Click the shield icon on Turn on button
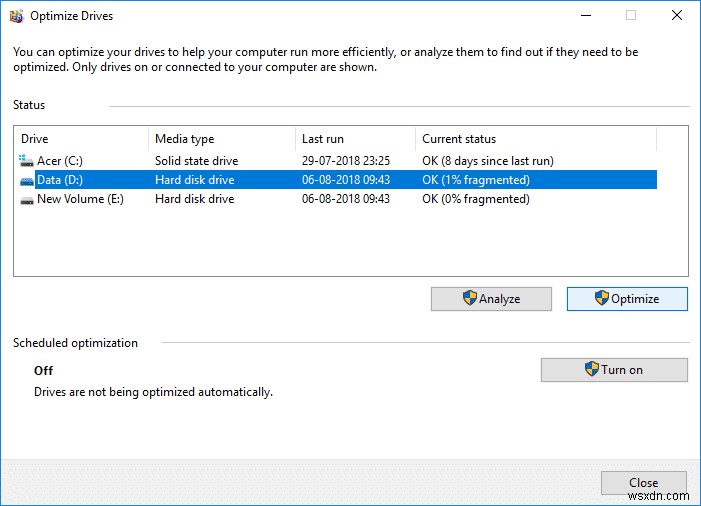The height and width of the screenshot is (506, 701). [592, 369]
